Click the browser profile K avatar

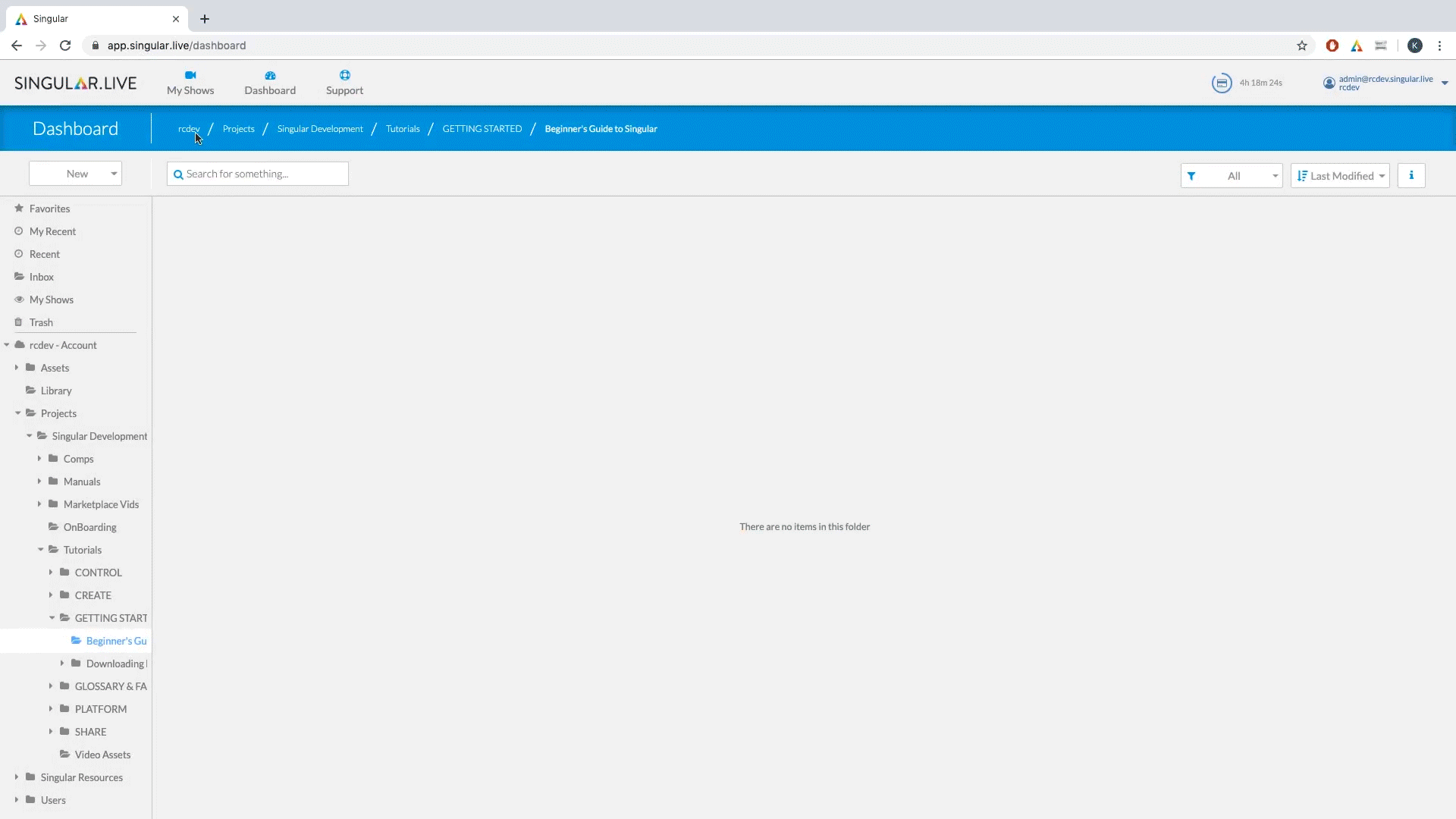1415,45
